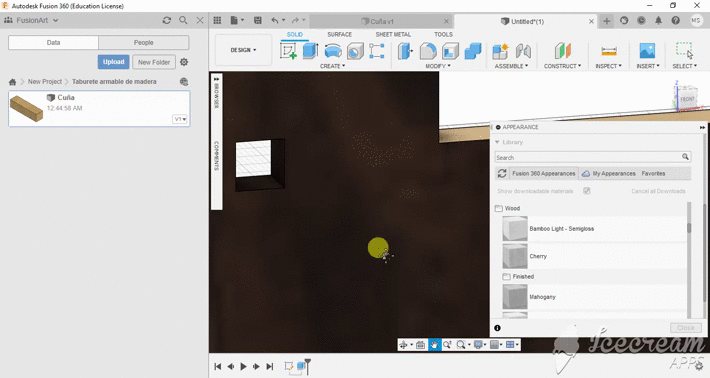The height and width of the screenshot is (378, 710).
Task: Select the Press Pull tool
Action: point(405,51)
